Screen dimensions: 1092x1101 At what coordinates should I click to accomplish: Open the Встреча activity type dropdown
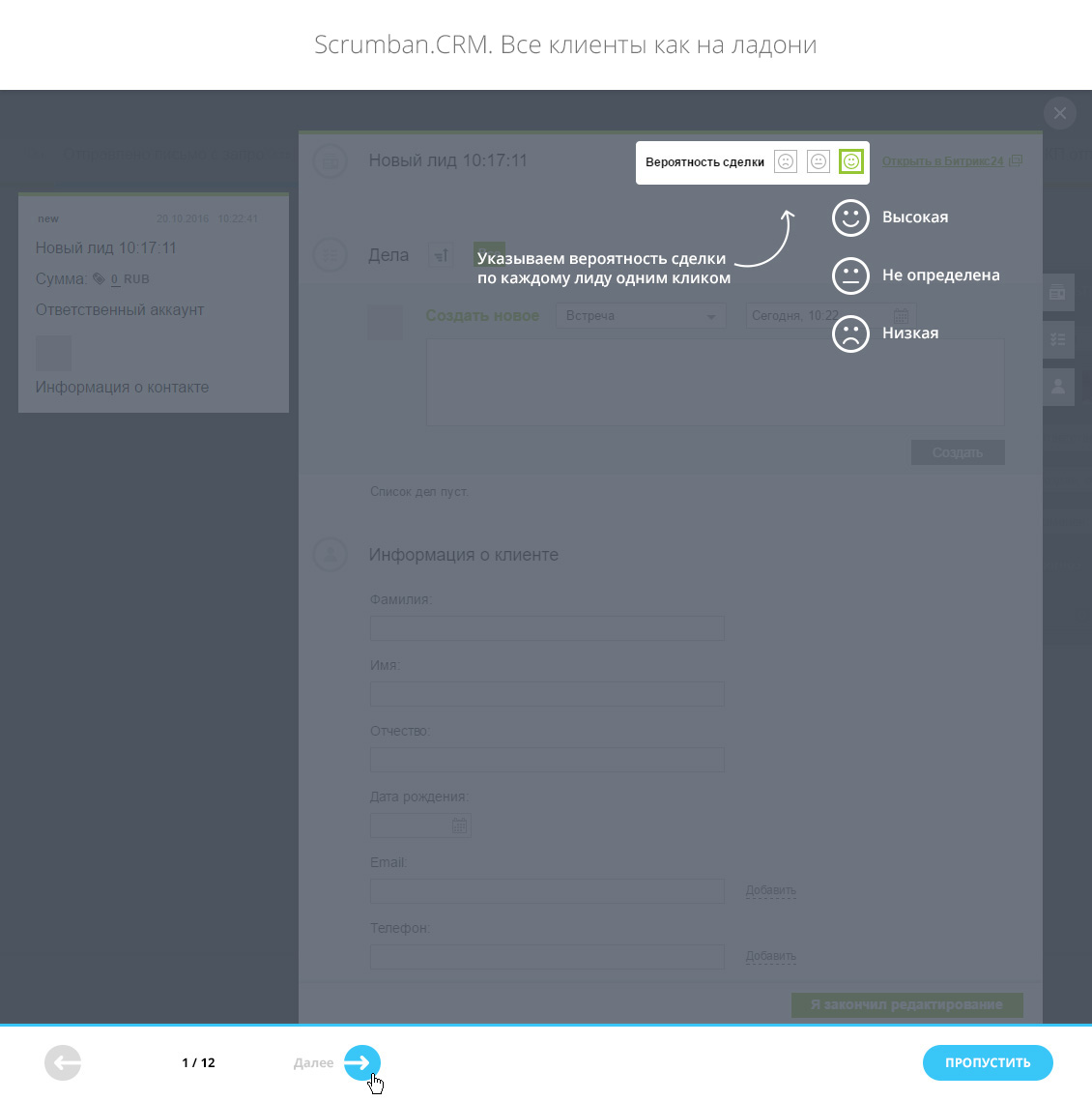click(x=640, y=316)
